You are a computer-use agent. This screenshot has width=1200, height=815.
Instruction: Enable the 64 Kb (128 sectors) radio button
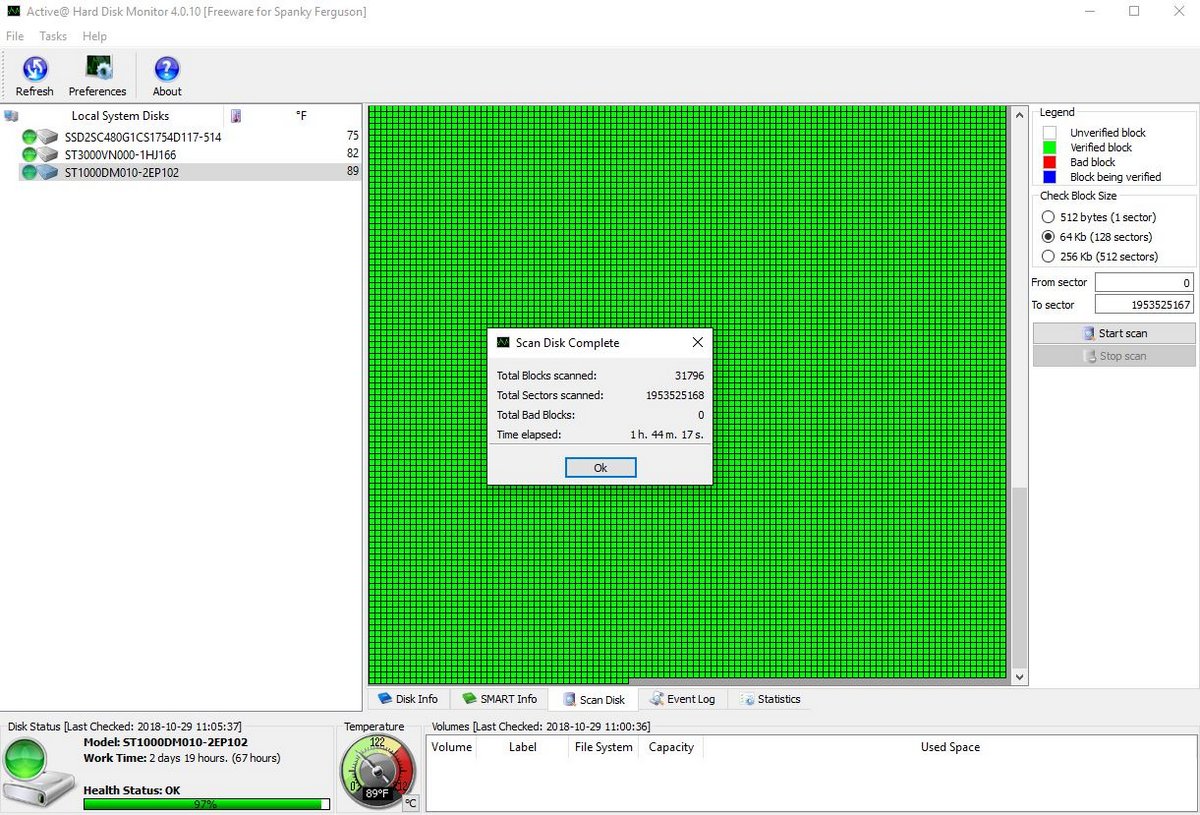1048,237
